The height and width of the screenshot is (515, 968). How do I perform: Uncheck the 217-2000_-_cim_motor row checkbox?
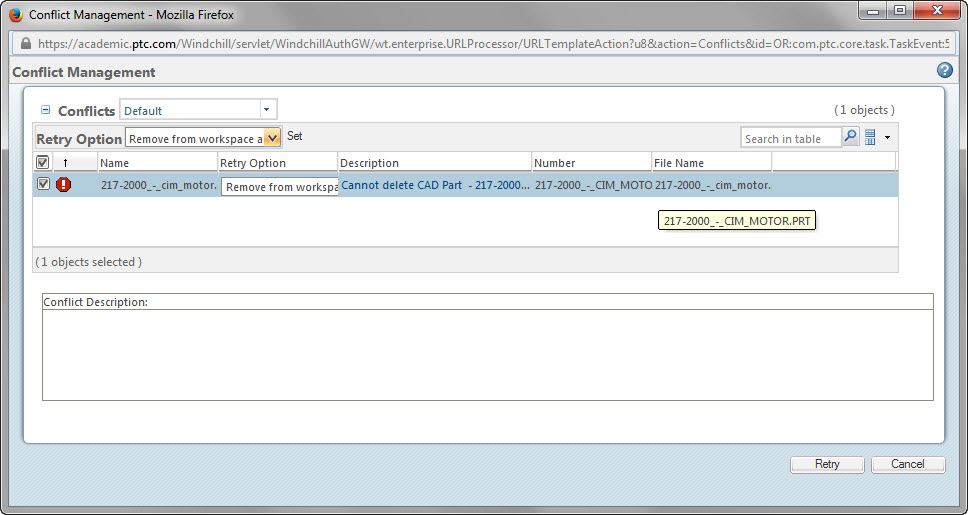click(x=43, y=184)
